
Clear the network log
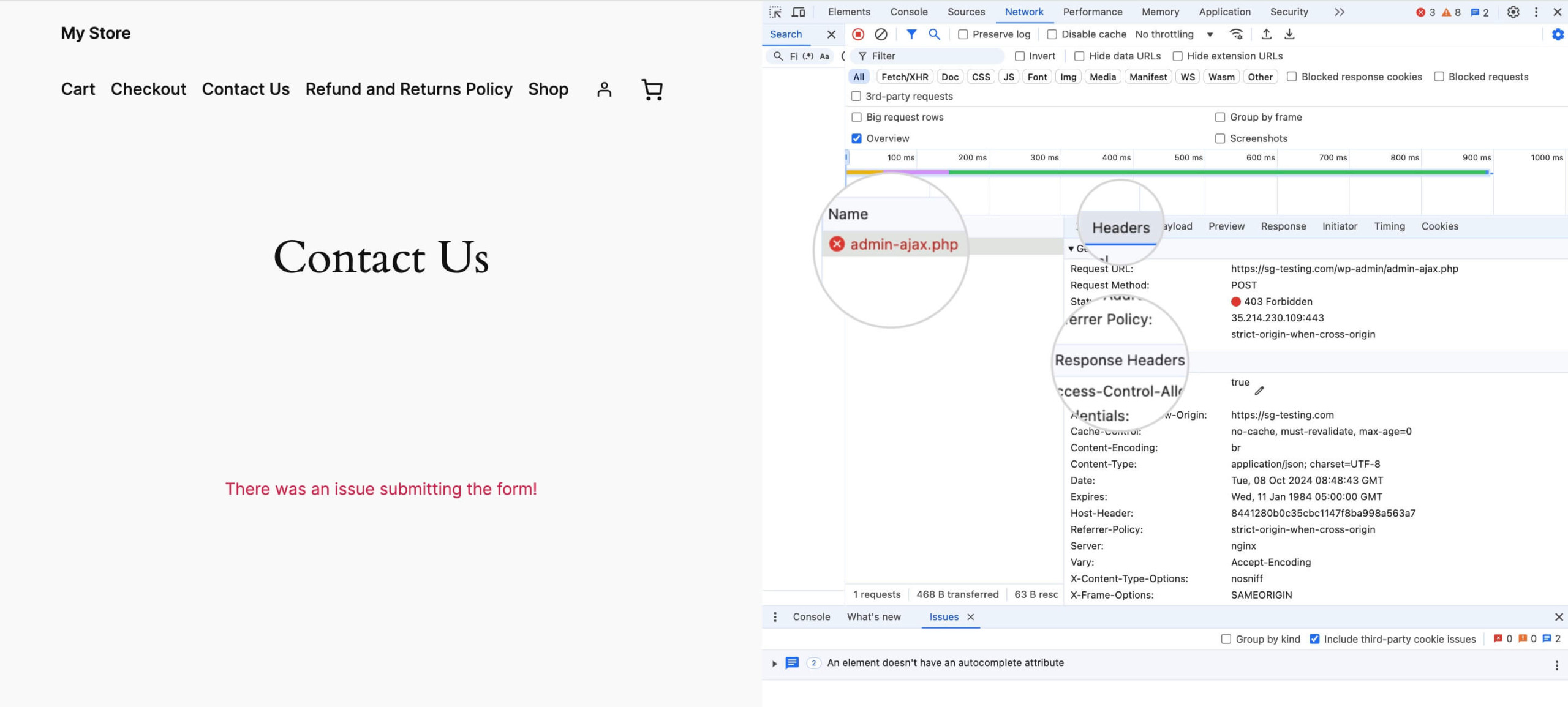881,34
